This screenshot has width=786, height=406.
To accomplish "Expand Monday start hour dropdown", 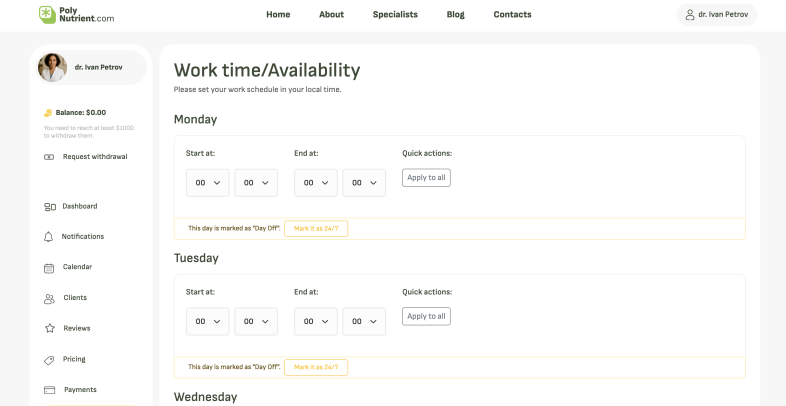I will (x=208, y=183).
